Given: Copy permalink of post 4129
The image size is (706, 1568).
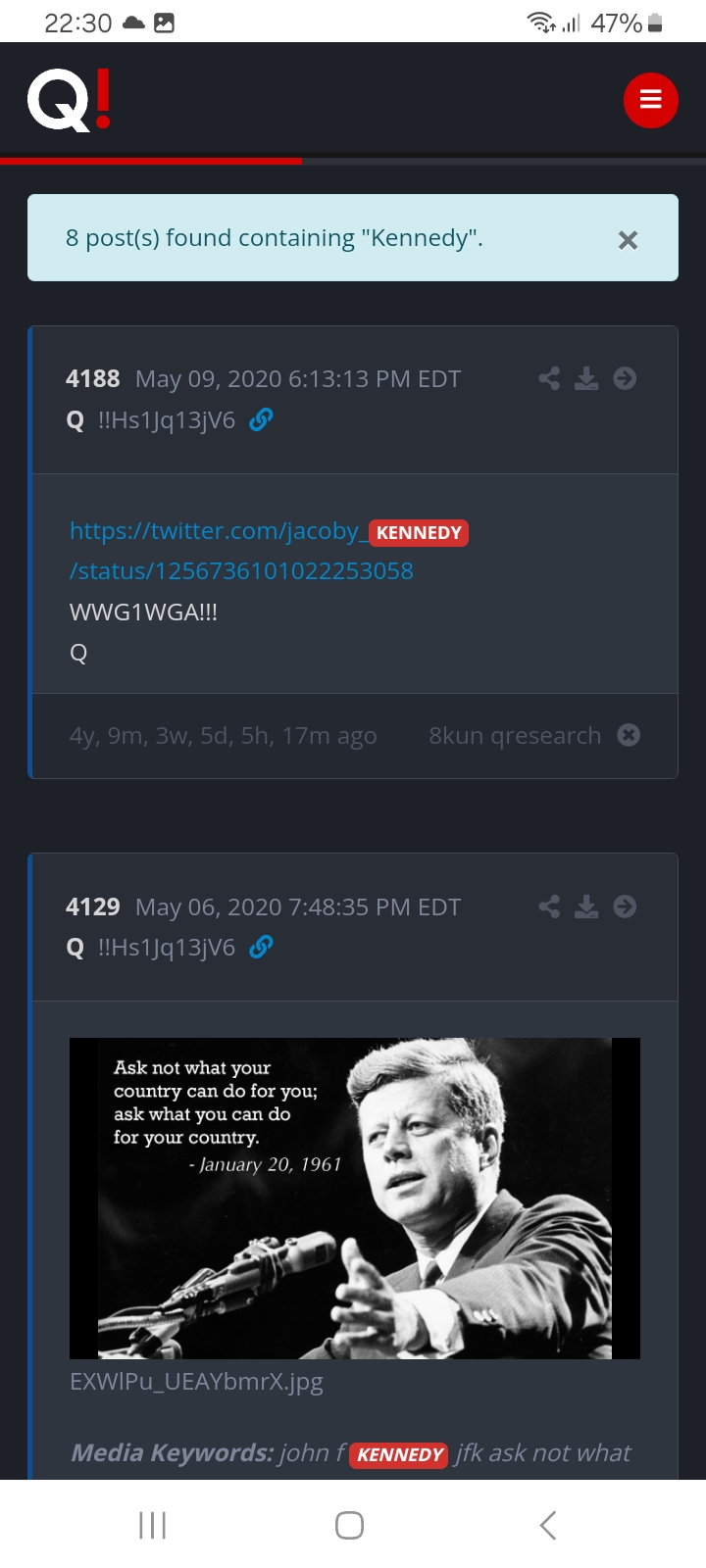Looking at the screenshot, I should click(261, 948).
